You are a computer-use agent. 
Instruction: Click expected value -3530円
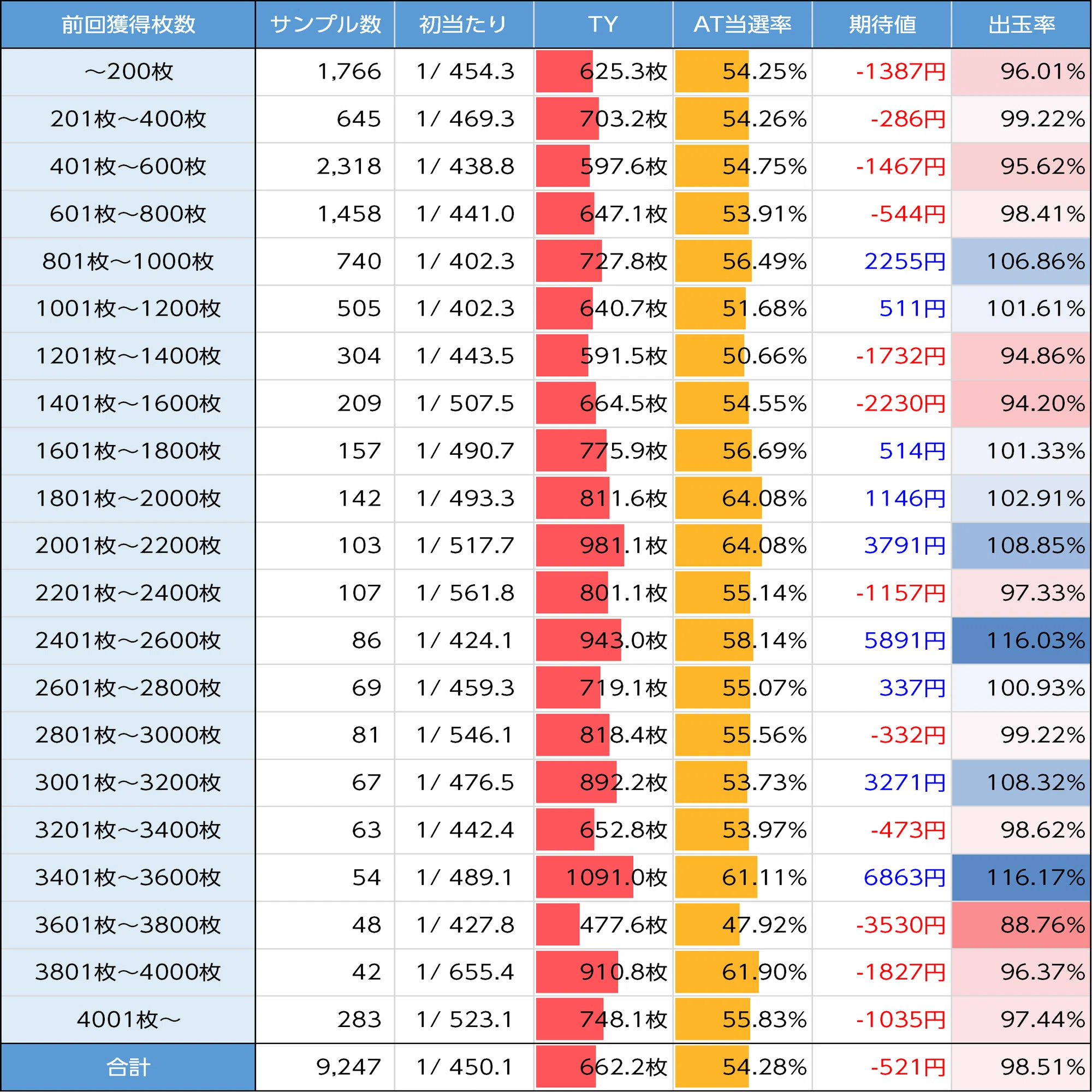pos(901,925)
